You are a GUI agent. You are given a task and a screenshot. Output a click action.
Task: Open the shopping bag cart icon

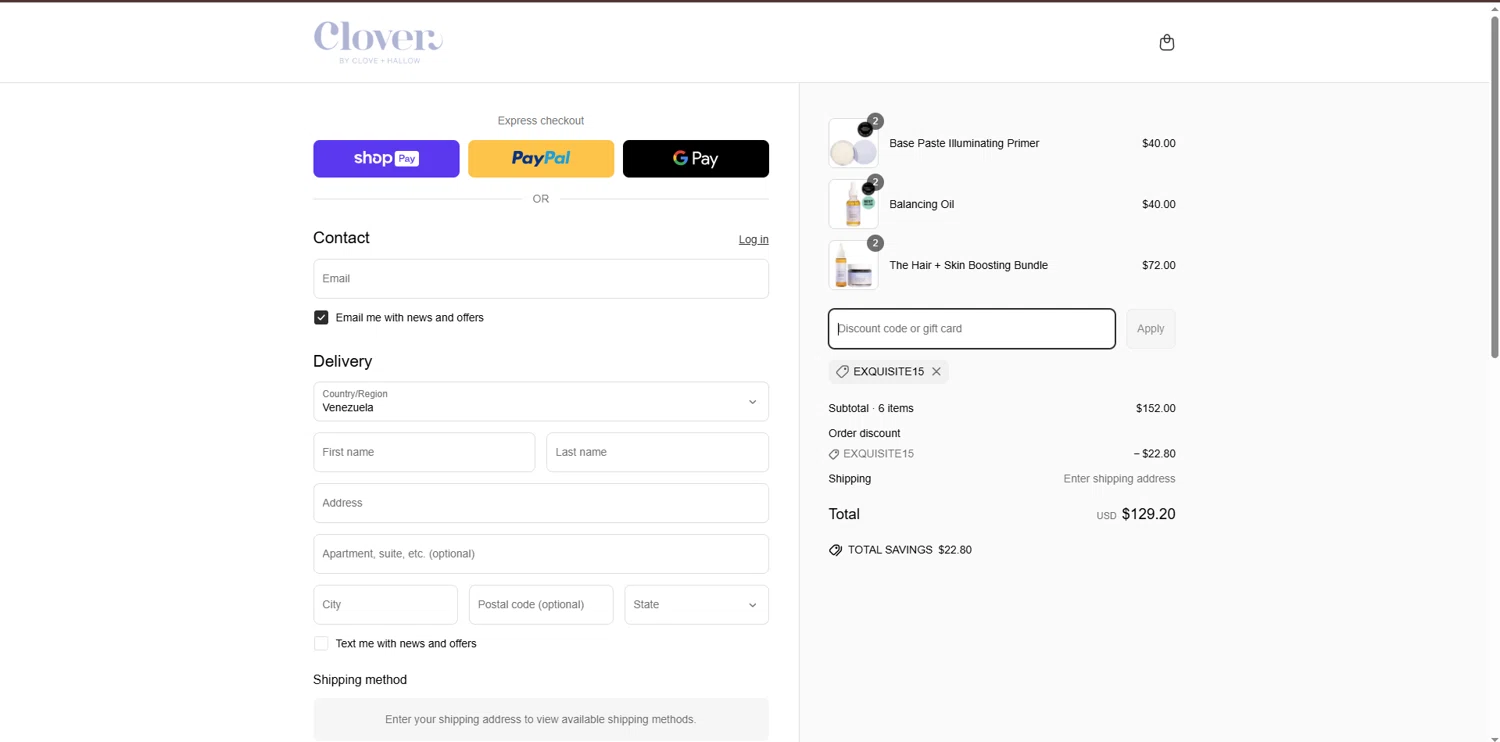tap(1166, 42)
